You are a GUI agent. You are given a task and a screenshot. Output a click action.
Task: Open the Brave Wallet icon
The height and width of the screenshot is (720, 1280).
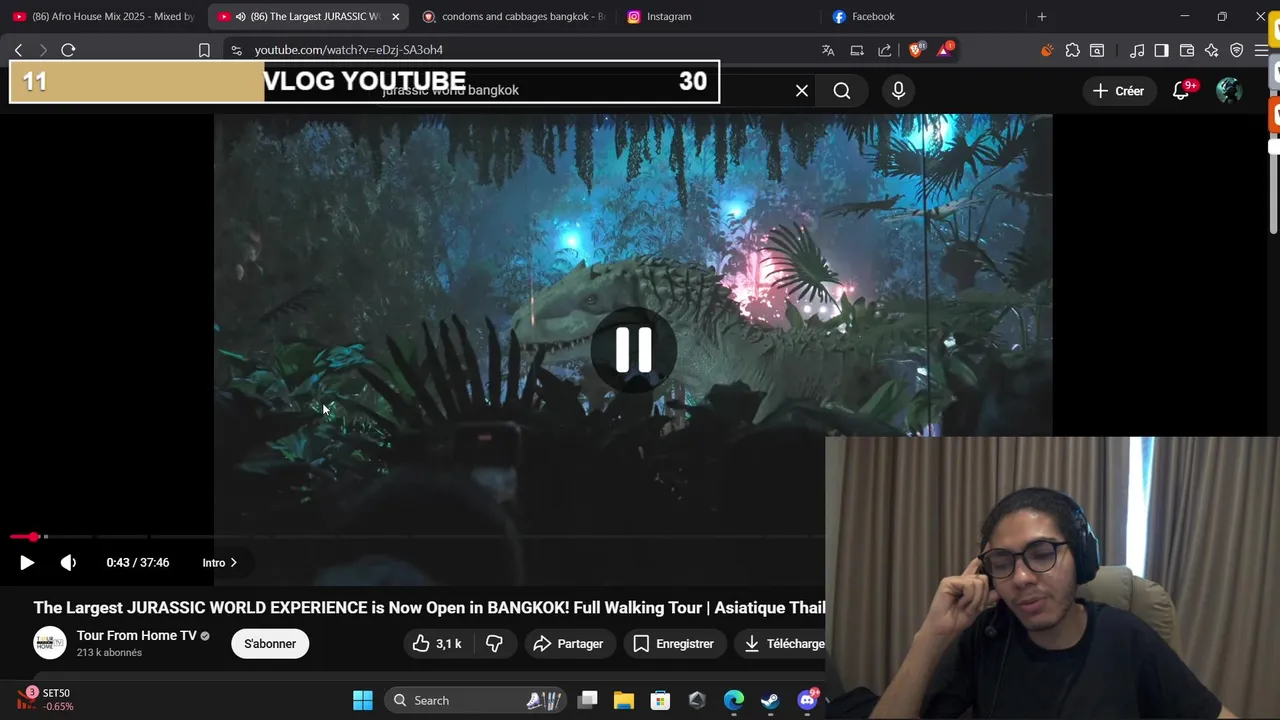(x=1187, y=50)
